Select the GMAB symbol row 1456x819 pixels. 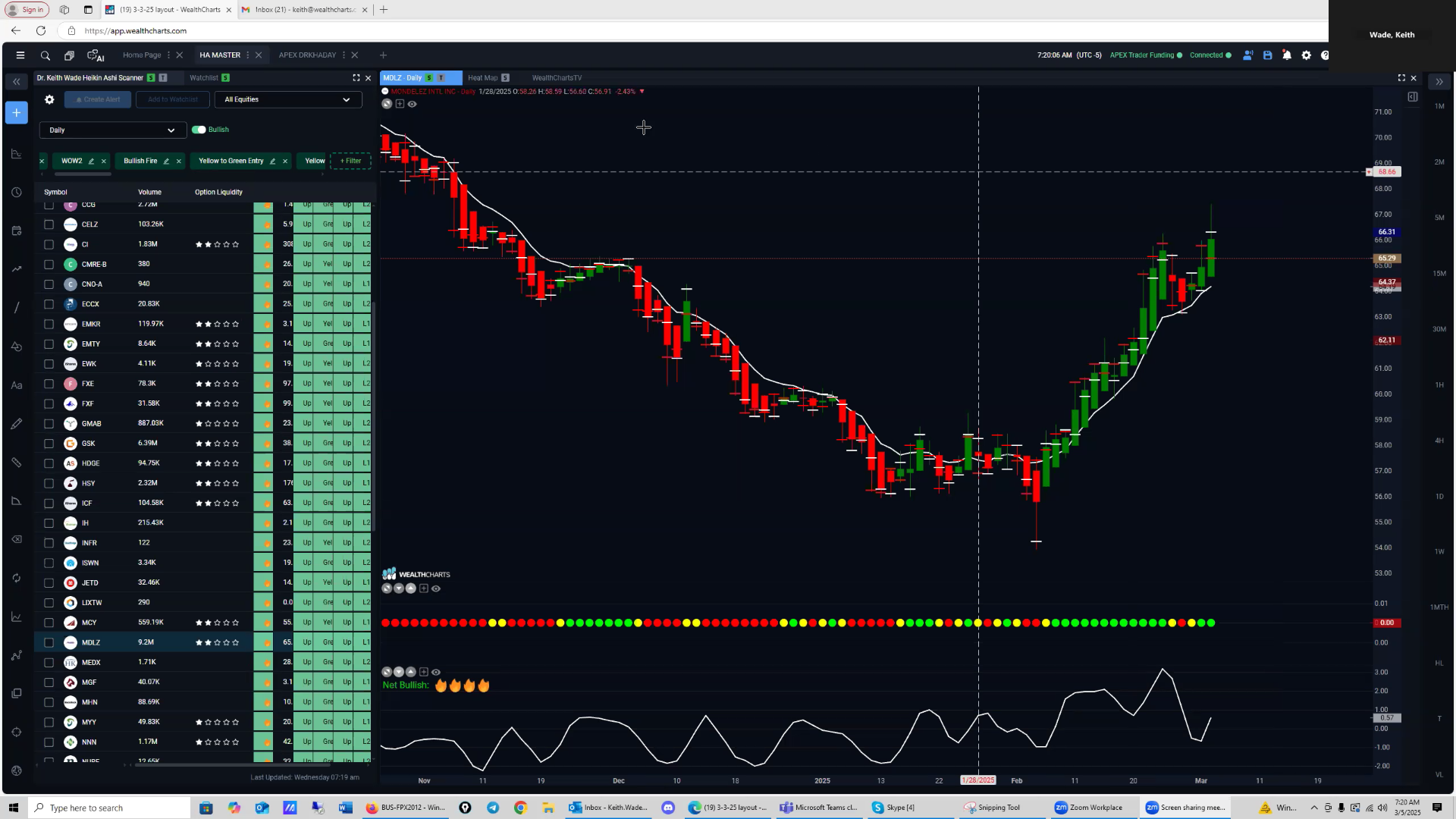pyautogui.click(x=205, y=423)
